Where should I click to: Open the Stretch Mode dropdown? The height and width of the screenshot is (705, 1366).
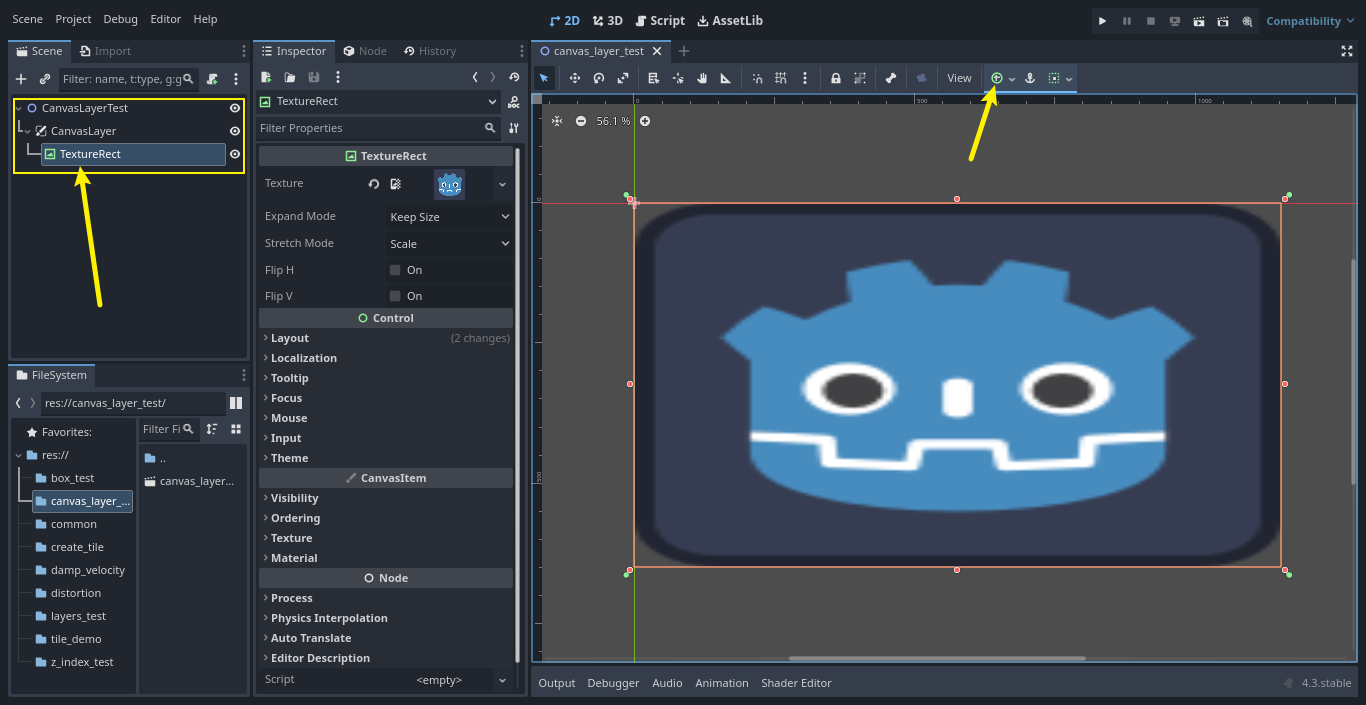click(x=450, y=244)
